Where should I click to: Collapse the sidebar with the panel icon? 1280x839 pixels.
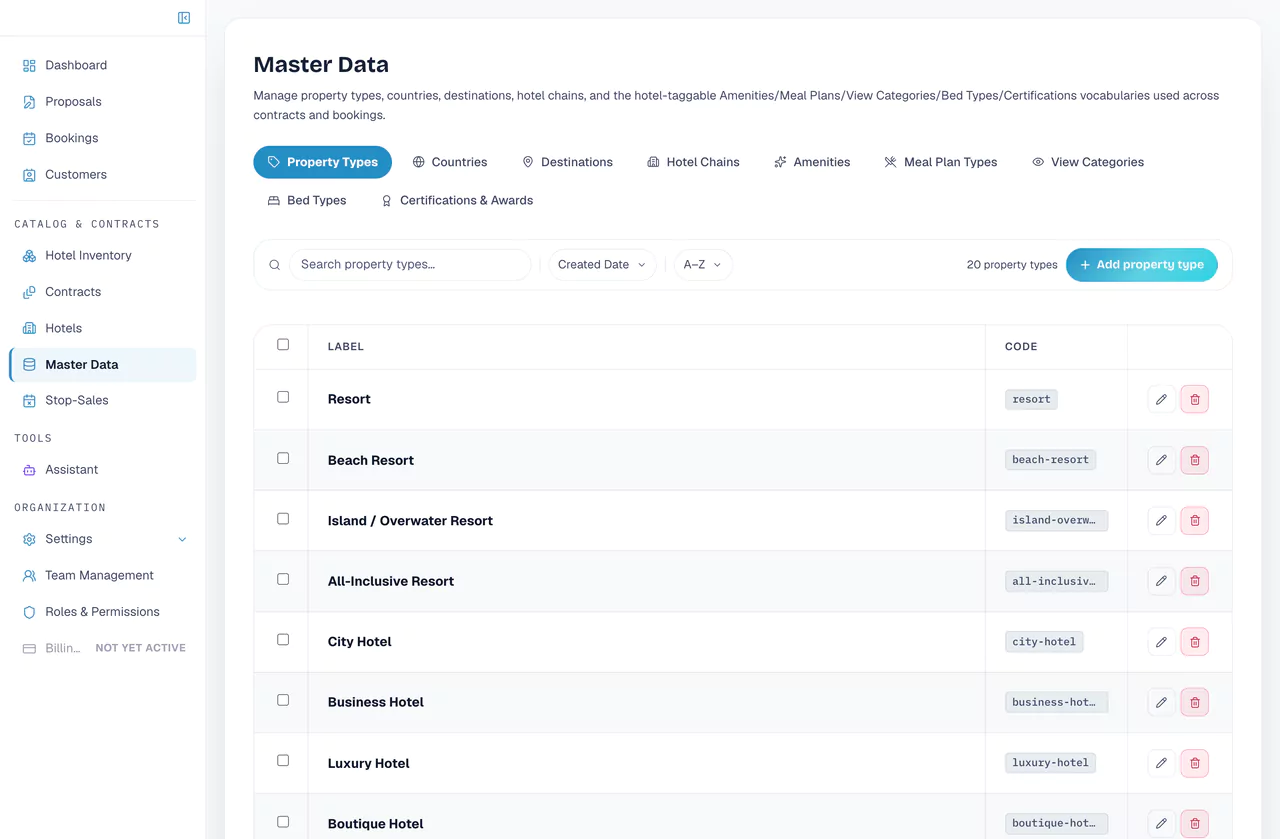tap(184, 18)
